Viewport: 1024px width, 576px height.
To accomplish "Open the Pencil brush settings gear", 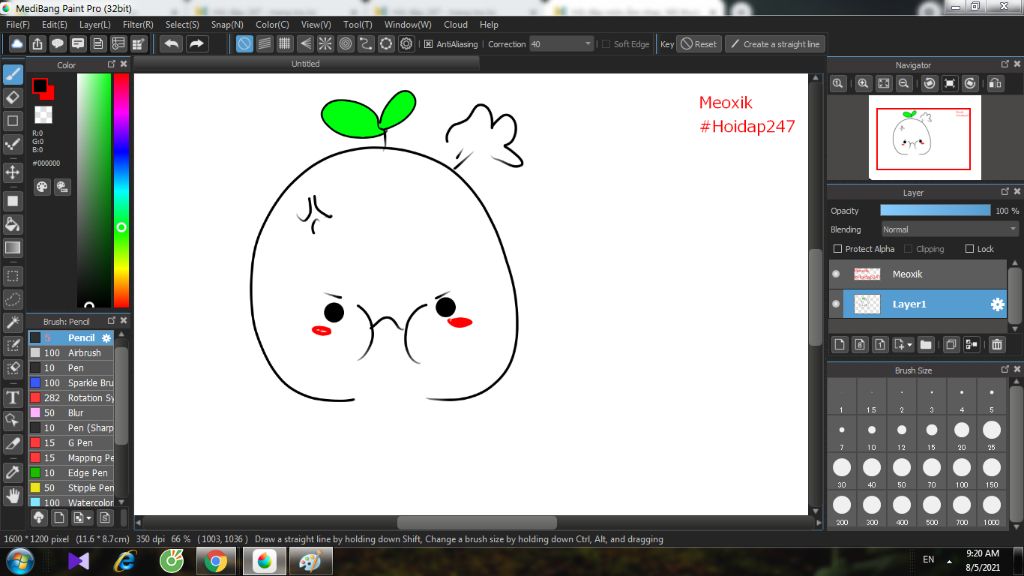I will [x=106, y=338].
